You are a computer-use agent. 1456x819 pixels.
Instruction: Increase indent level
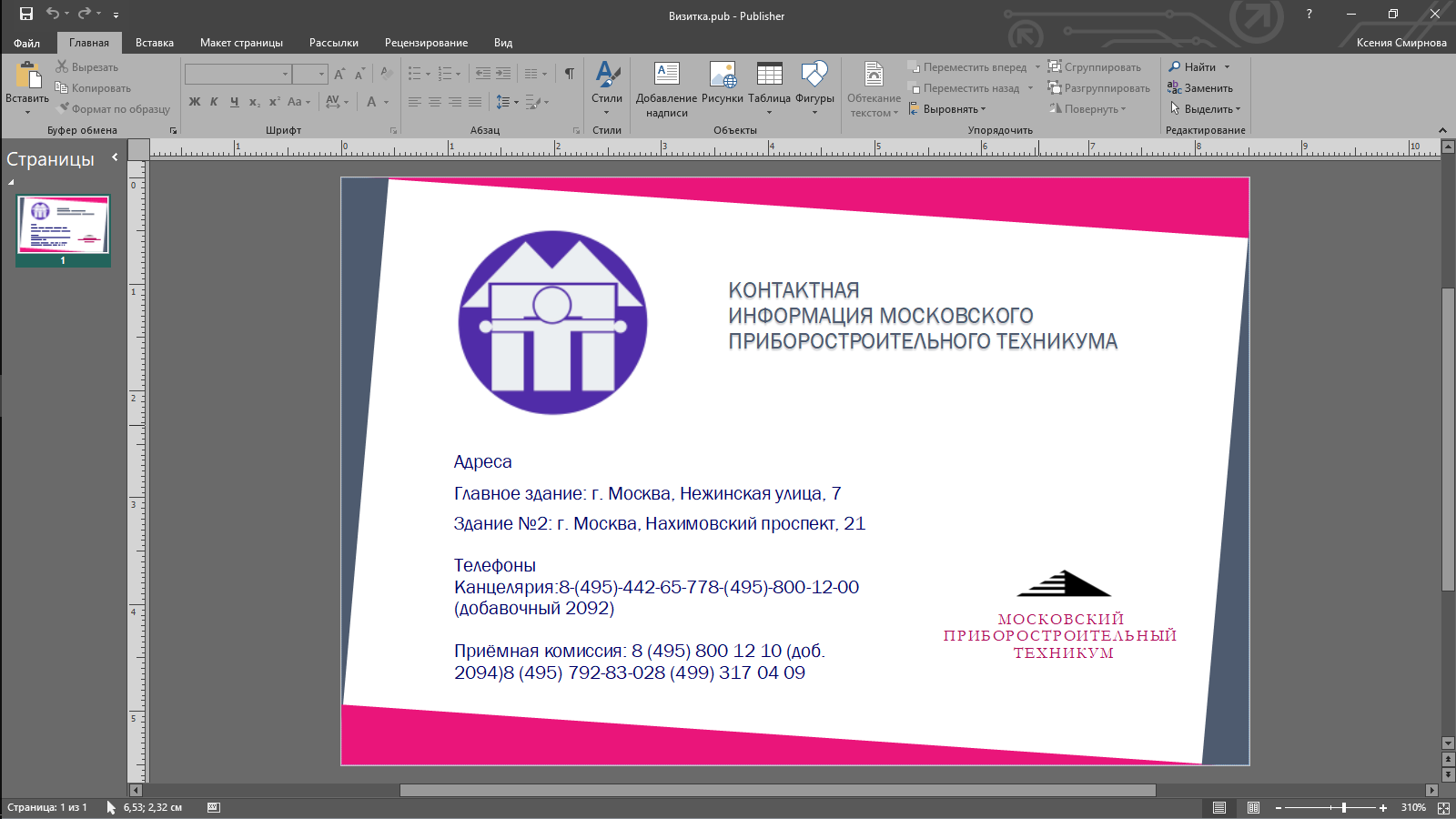503,74
